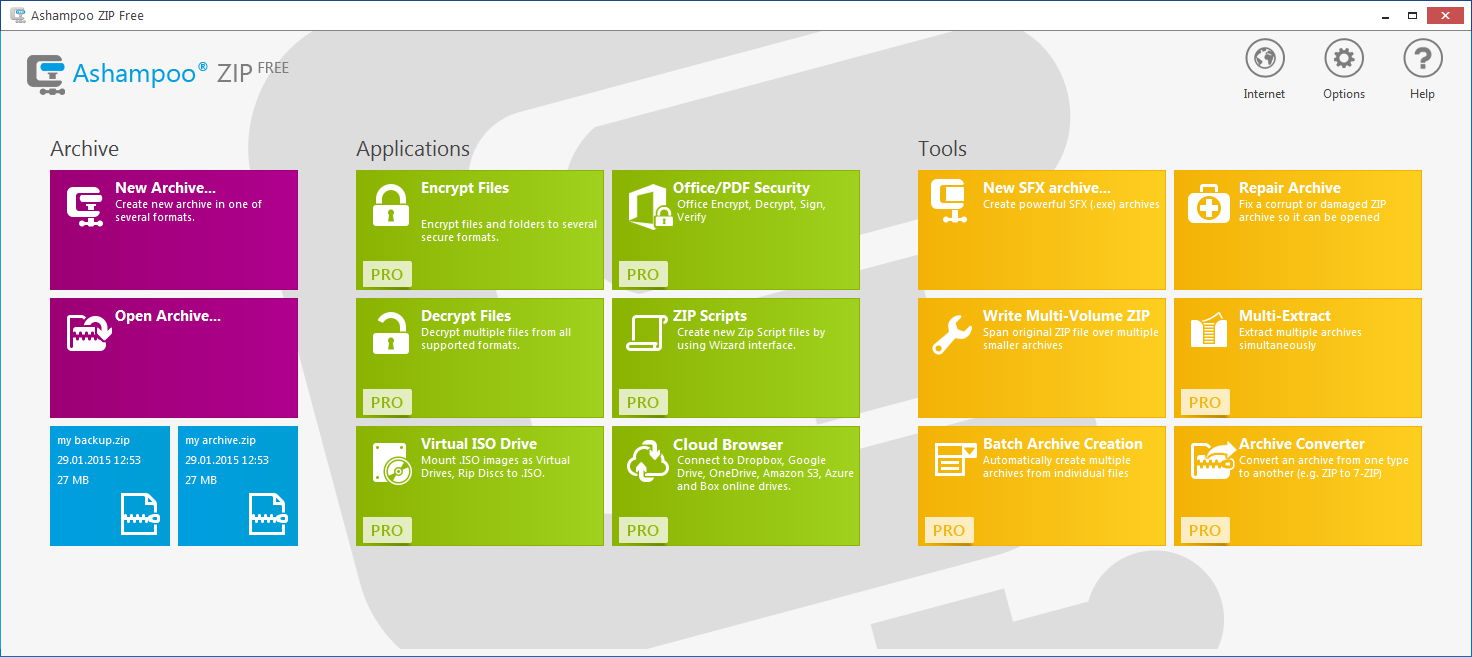Image resolution: width=1472 pixels, height=657 pixels.
Task: Start the Batch Archive Creation tool
Action: (1041, 485)
